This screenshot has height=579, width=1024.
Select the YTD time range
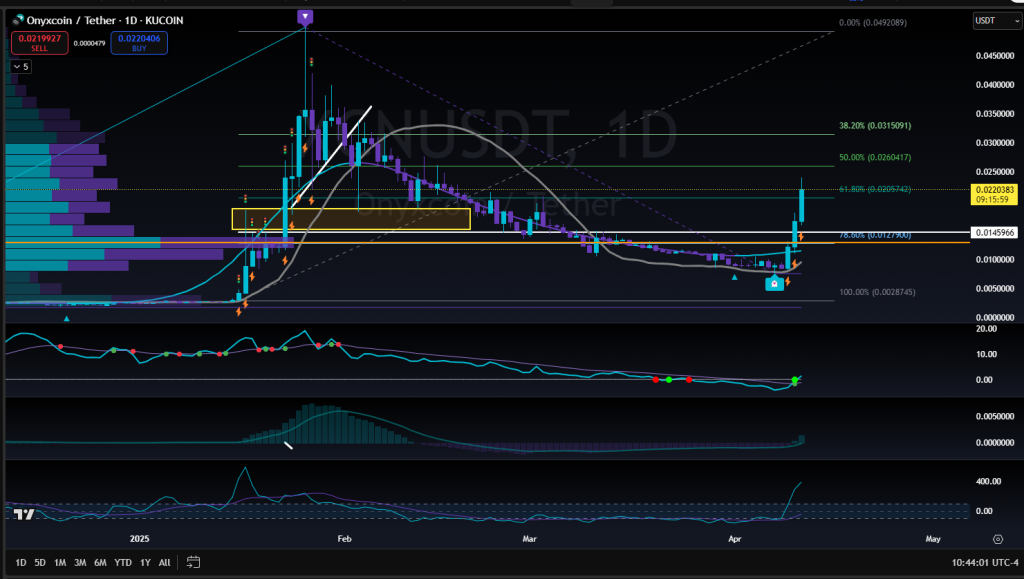(123, 562)
